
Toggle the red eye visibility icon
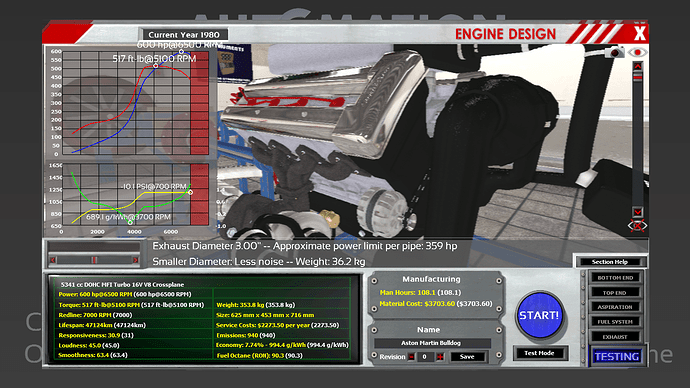tap(637, 52)
